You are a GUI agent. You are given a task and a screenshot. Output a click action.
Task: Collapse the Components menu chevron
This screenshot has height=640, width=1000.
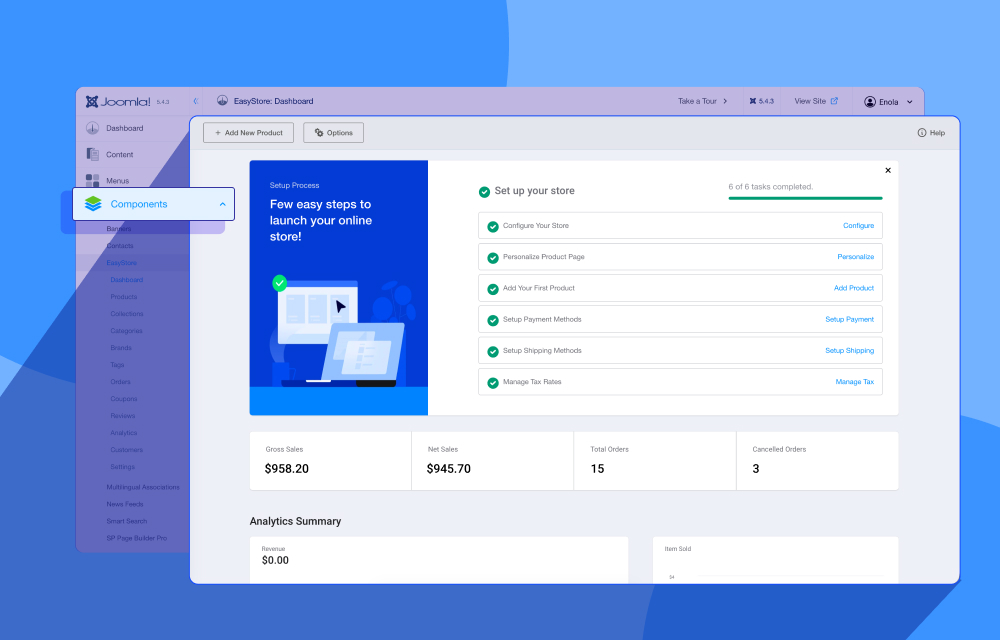222,204
